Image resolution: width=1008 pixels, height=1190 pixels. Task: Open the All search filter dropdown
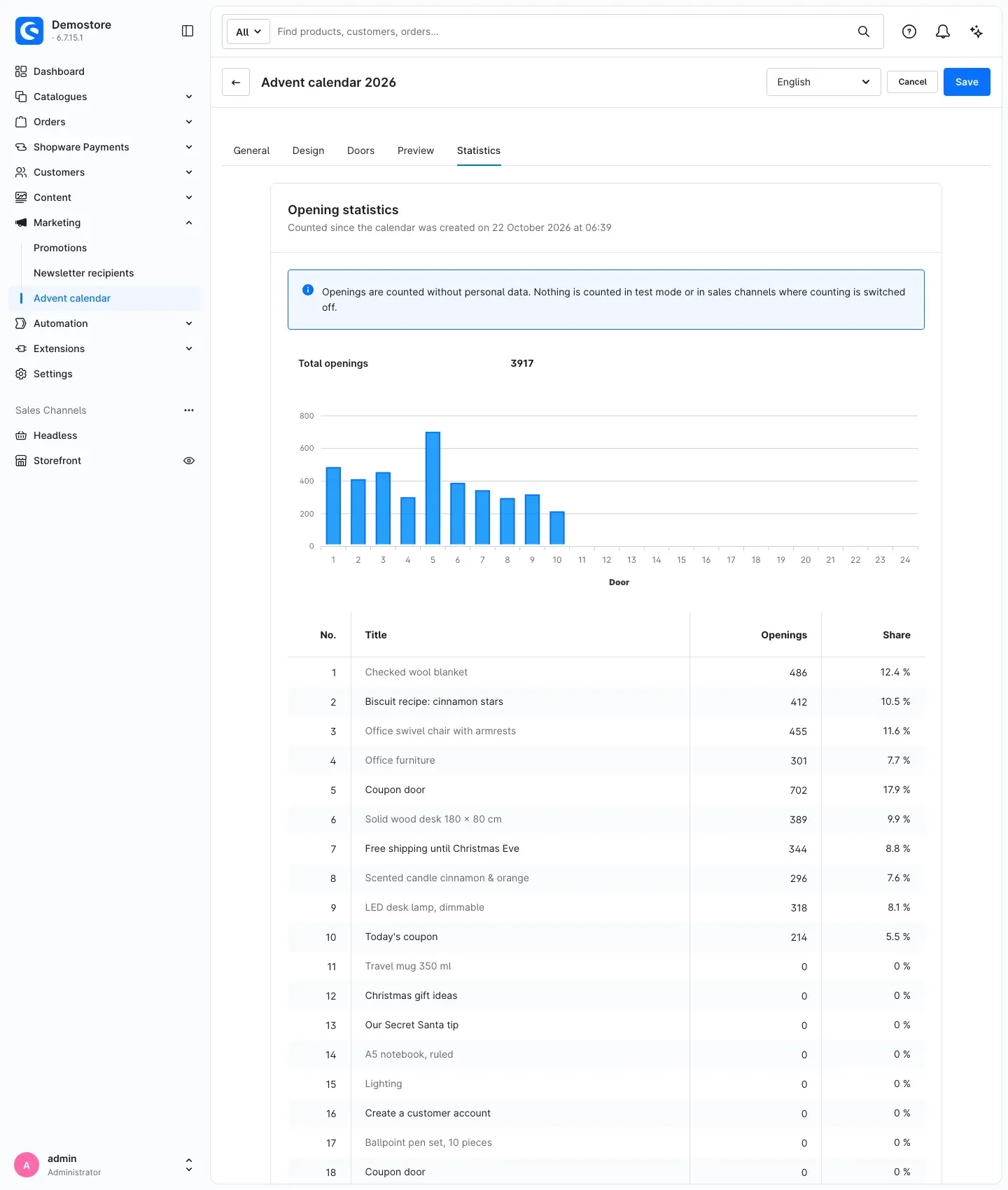coord(248,31)
